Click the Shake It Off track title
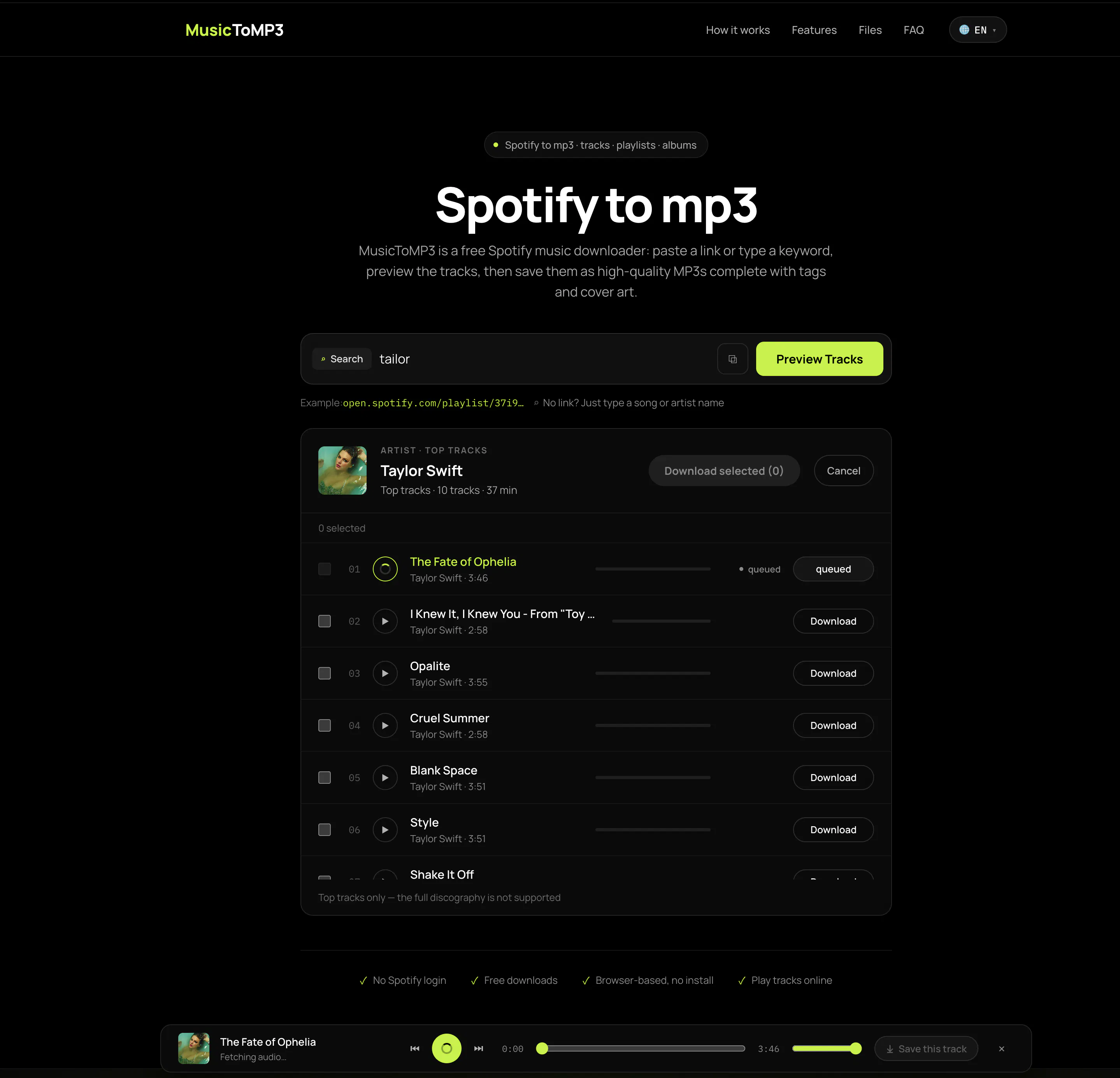This screenshot has width=1120, height=1078. click(442, 874)
